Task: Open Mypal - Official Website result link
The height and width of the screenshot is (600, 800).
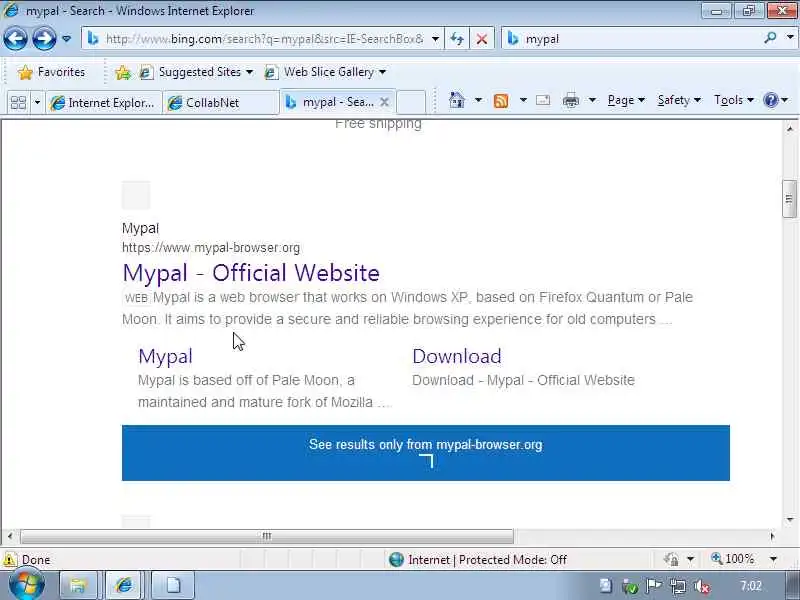Action: coord(251,273)
